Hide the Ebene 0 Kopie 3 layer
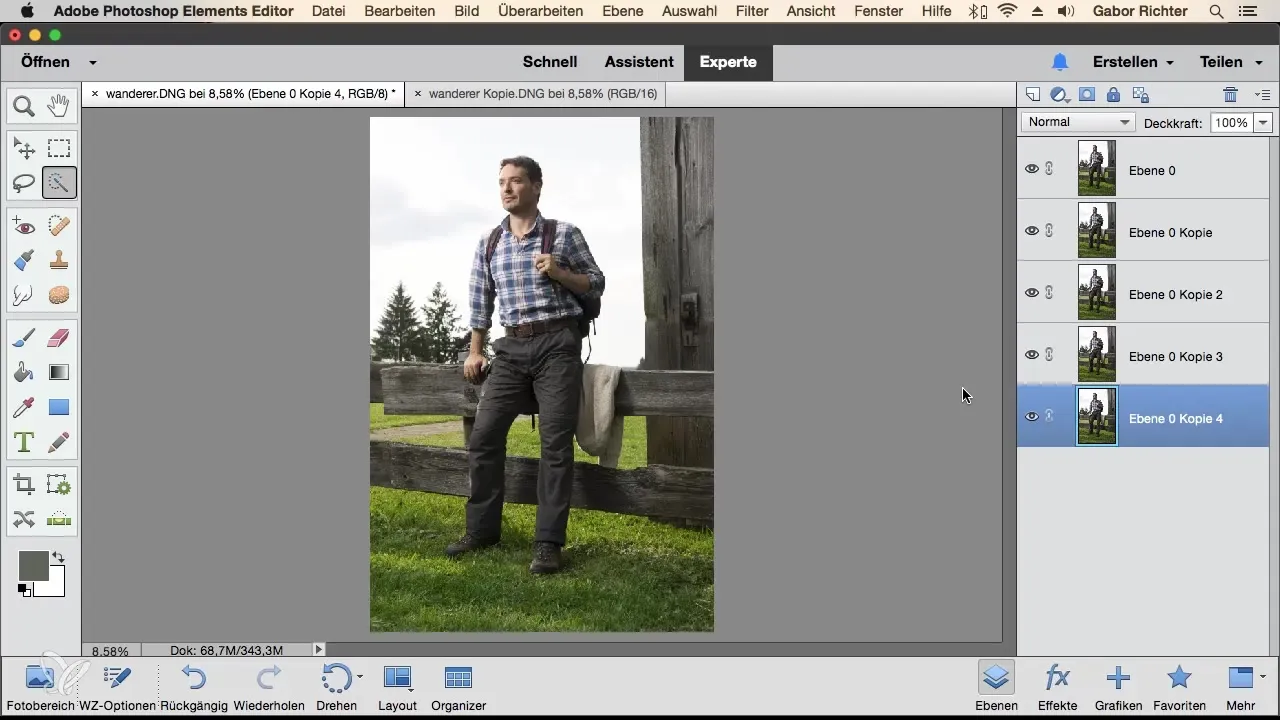The image size is (1280, 720). click(1032, 355)
